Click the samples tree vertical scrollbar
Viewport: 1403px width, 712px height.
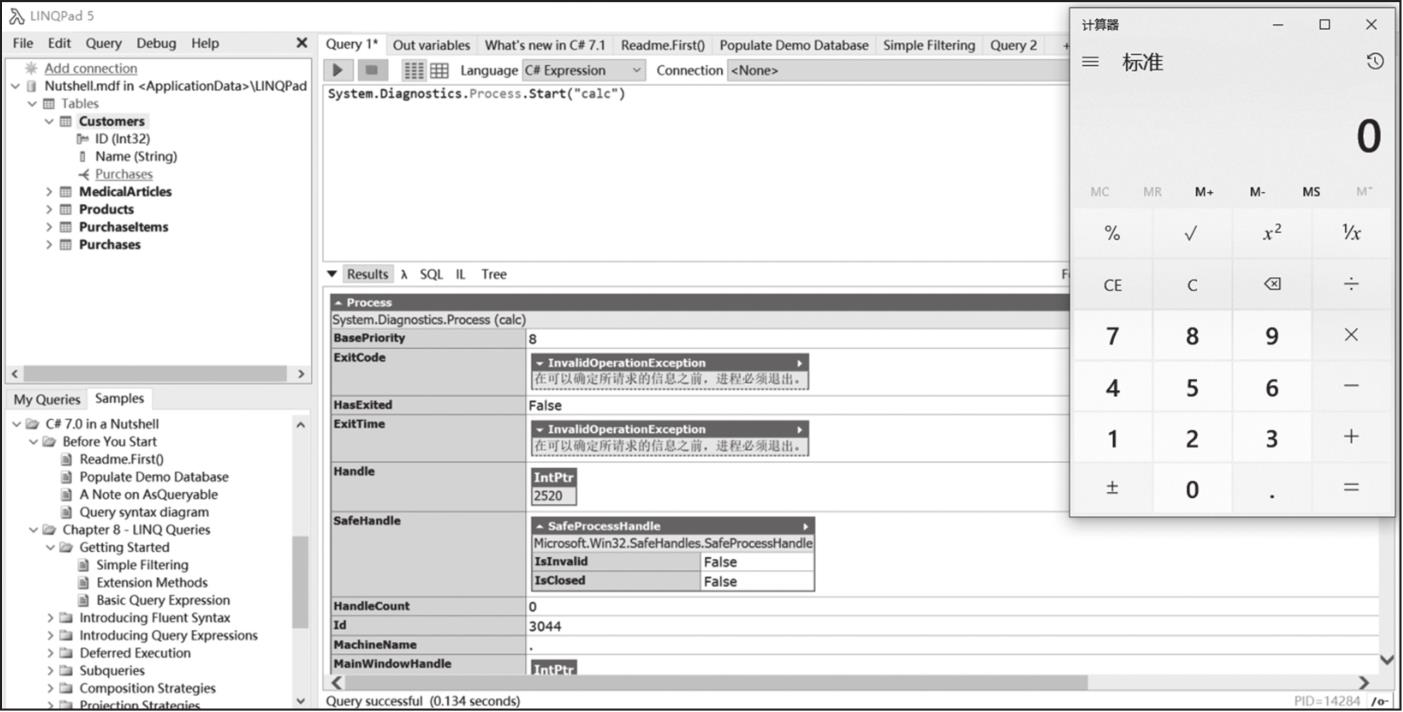click(x=301, y=582)
